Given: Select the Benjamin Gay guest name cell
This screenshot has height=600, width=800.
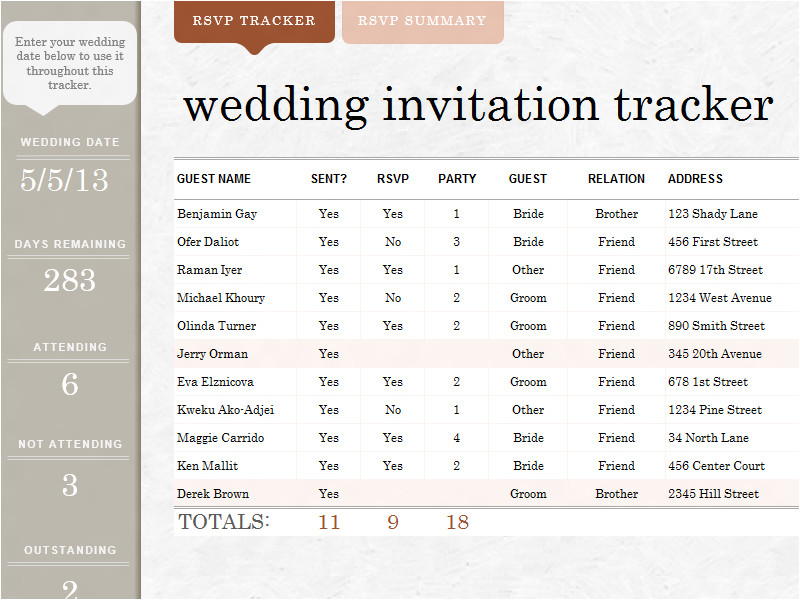Looking at the screenshot, I should [217, 214].
